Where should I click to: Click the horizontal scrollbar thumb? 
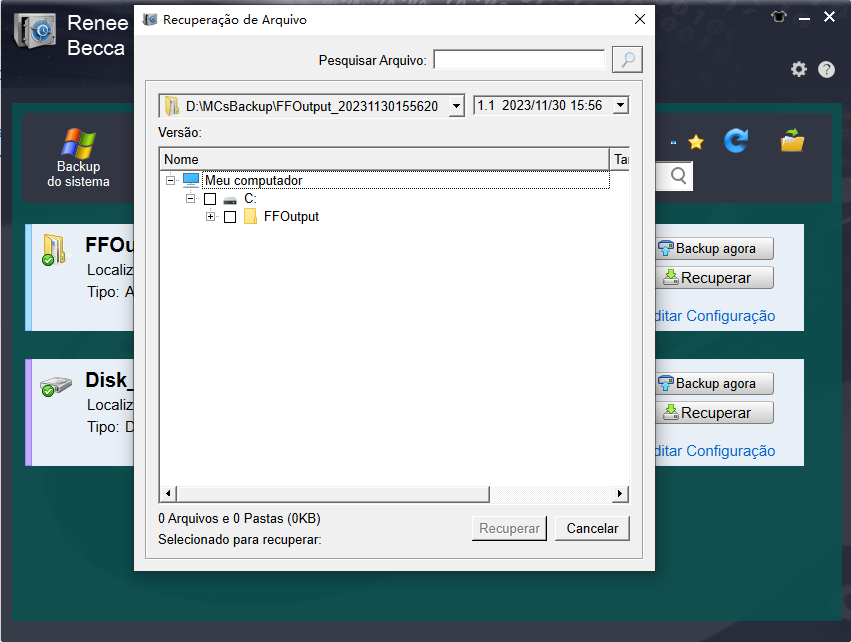tap(333, 494)
